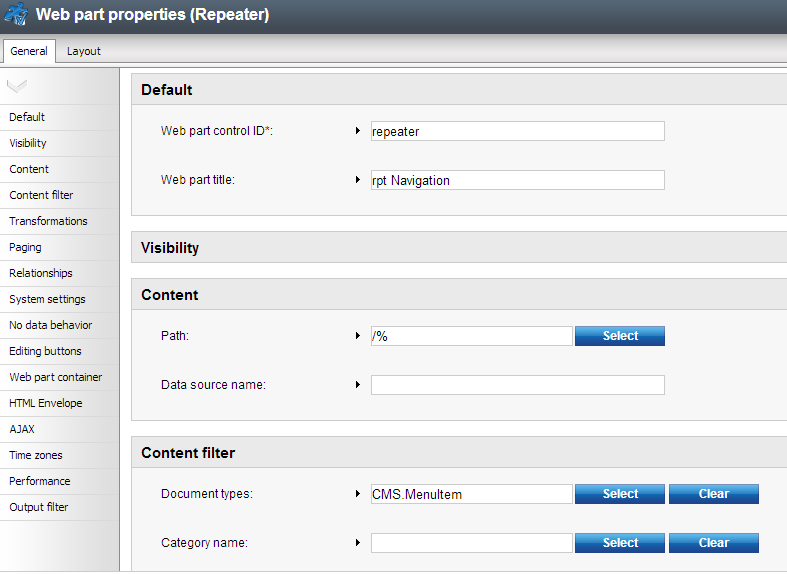Collapse the Content filter section header
787x574 pixels.
pos(459,453)
